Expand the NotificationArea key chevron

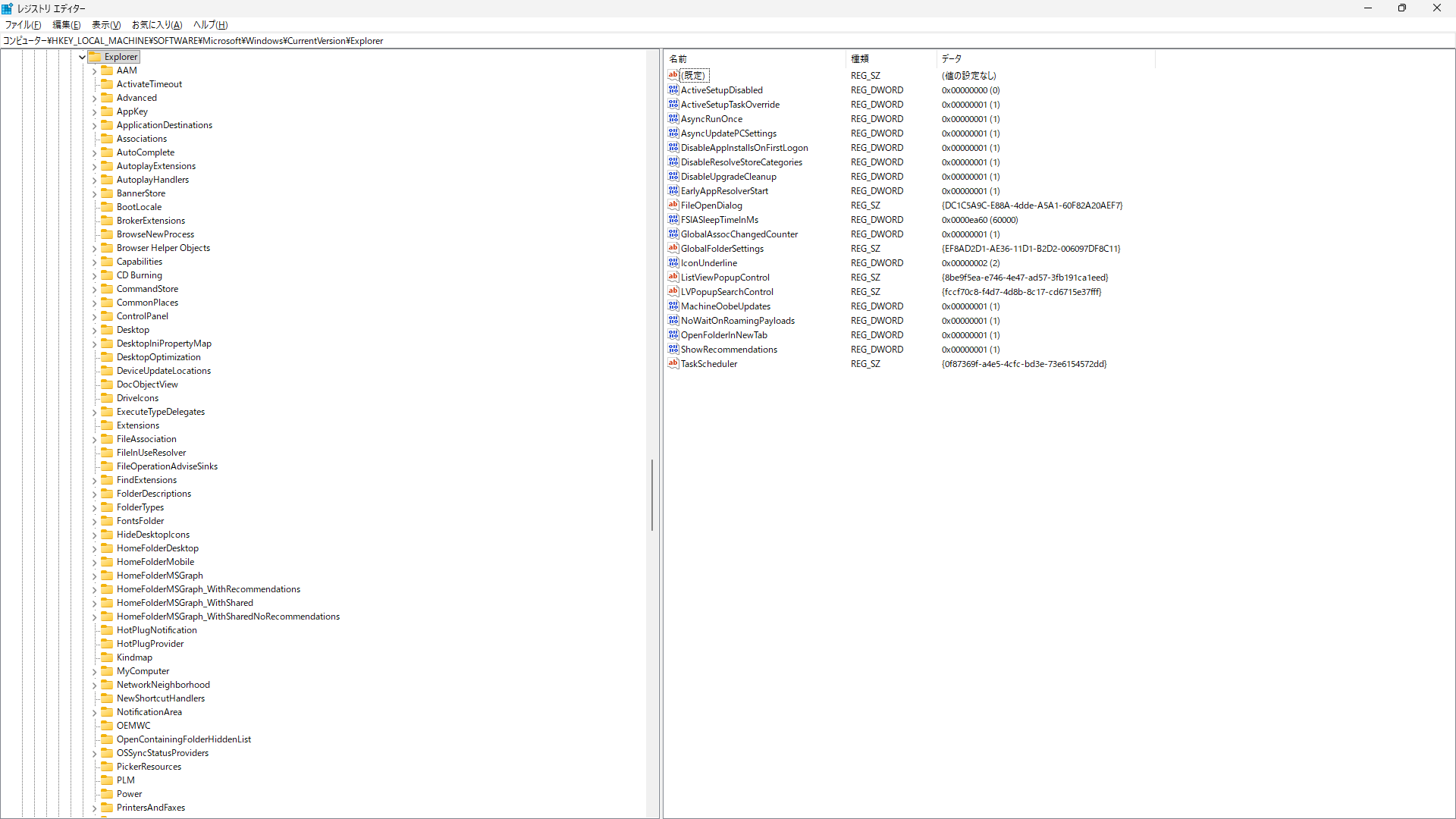[x=95, y=712]
